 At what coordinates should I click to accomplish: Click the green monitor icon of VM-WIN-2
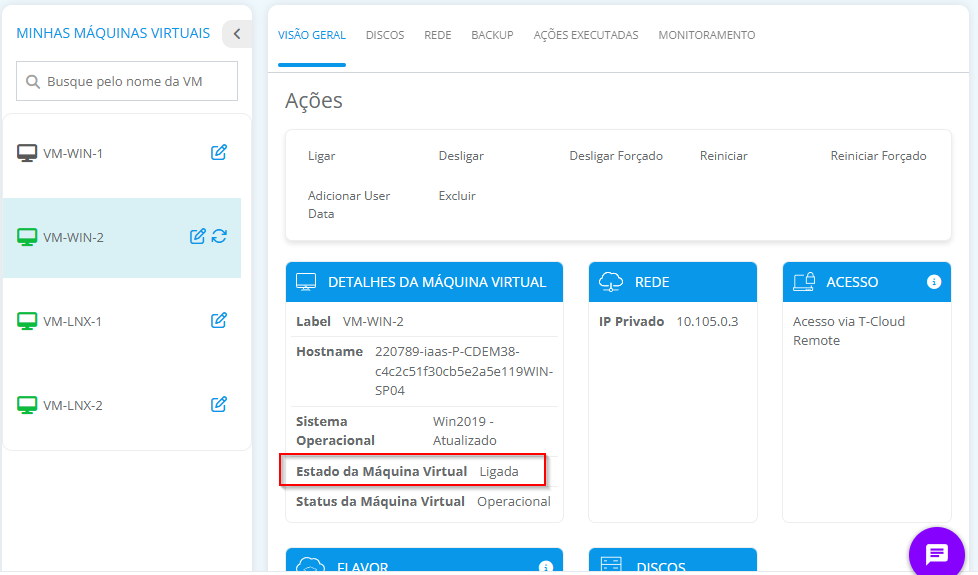27,237
